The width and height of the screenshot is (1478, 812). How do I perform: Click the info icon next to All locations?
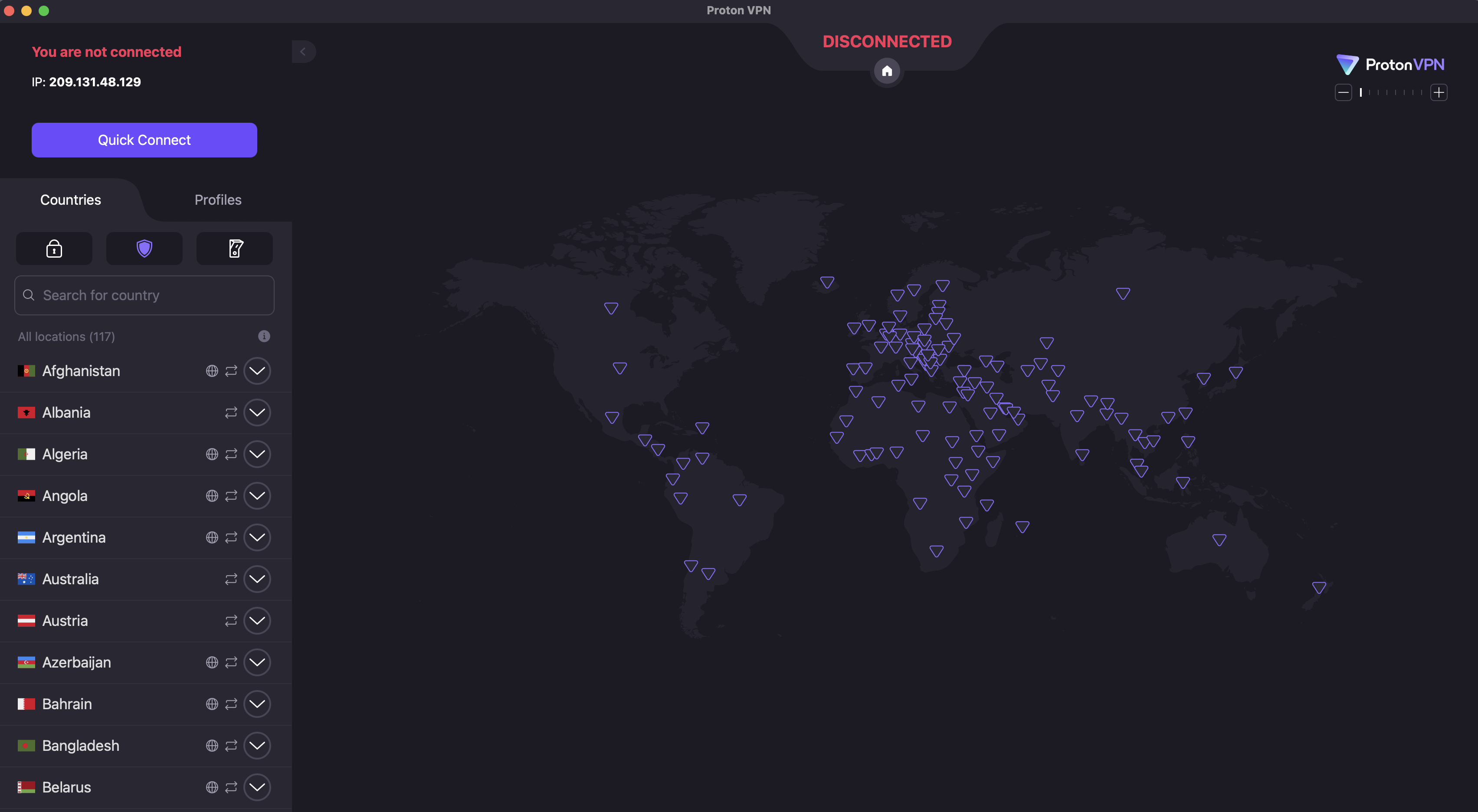coord(264,336)
